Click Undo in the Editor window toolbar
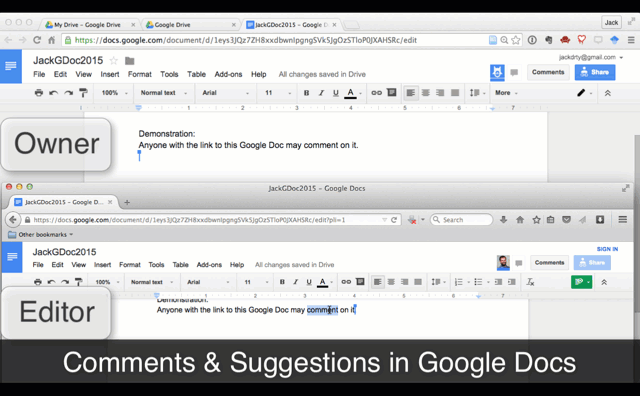This screenshot has height=396, width=640. pyautogui.click(x=51, y=282)
